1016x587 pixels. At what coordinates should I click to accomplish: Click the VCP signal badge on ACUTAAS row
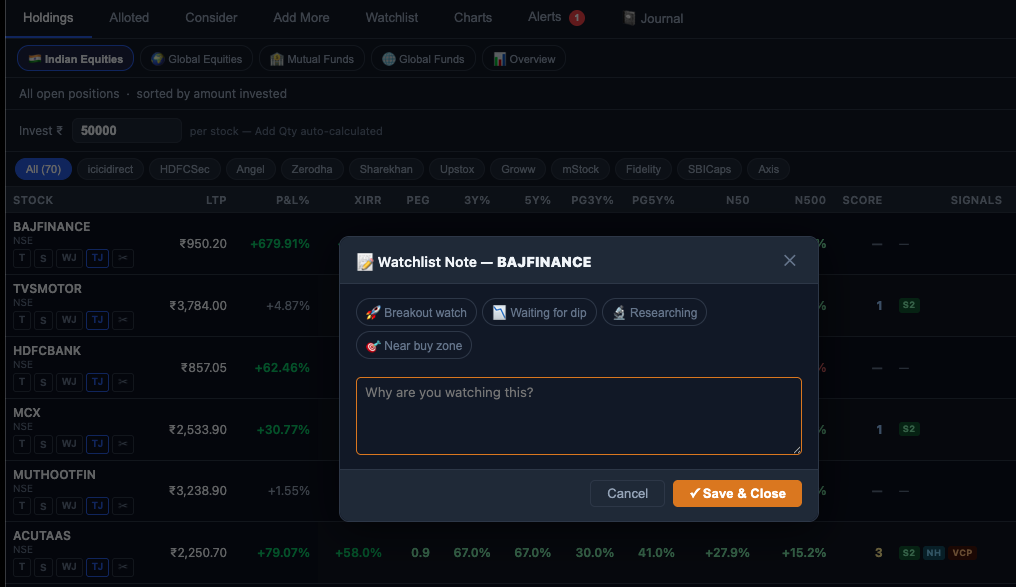[x=961, y=552]
